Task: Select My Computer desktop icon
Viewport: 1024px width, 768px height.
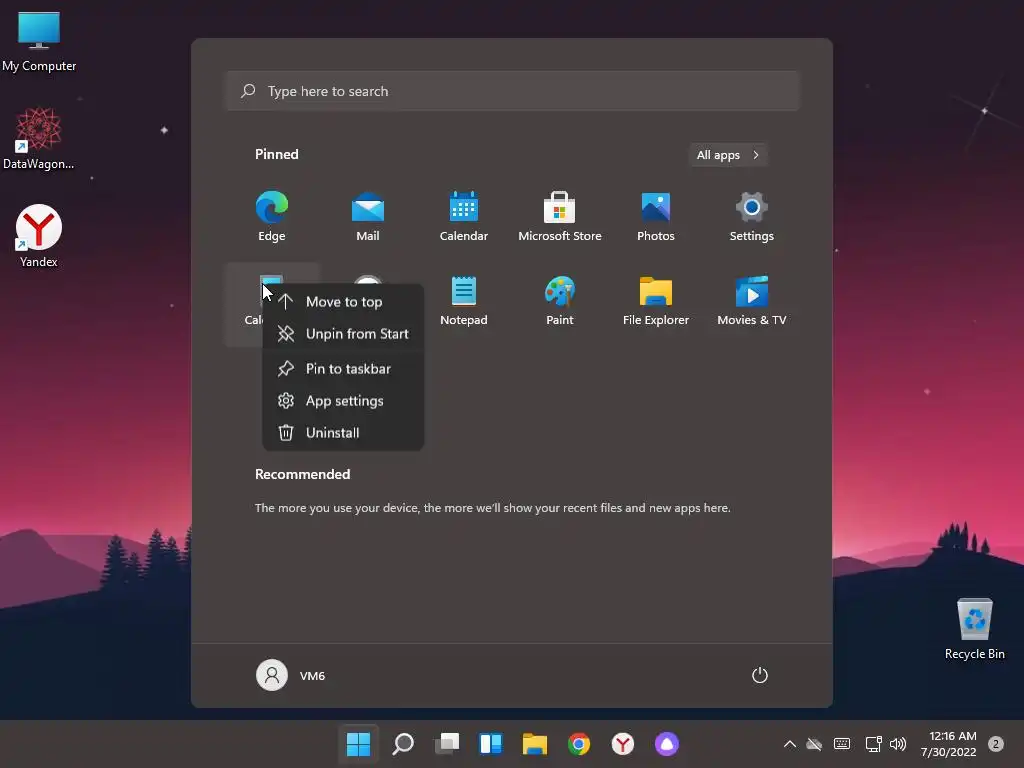Action: tap(39, 42)
